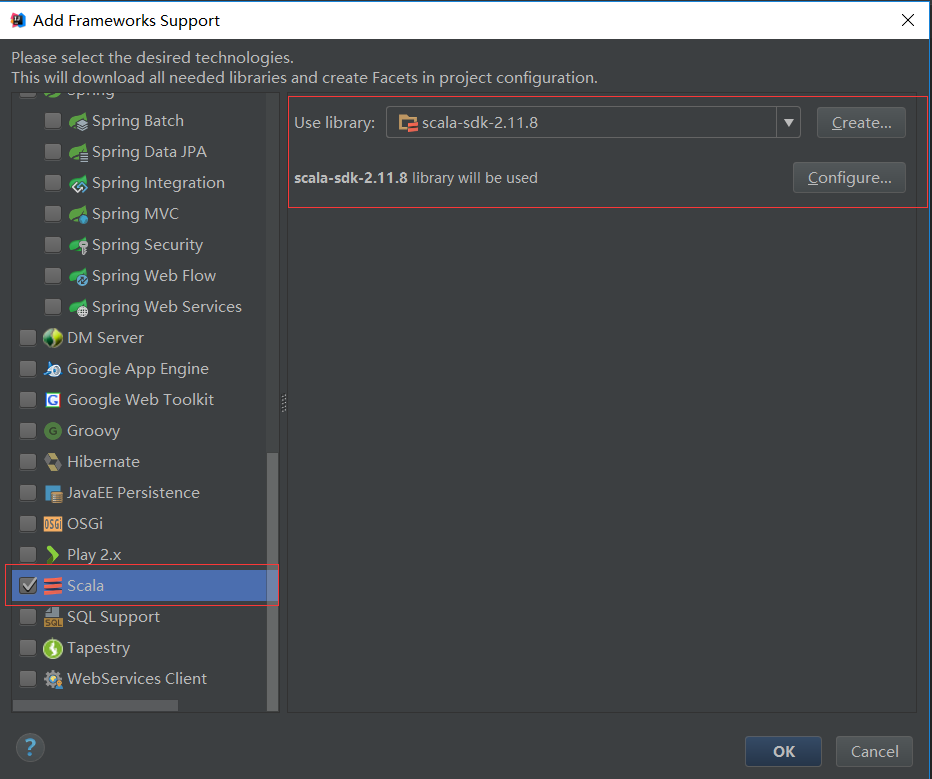Select Spring Integration list entry
932x779 pixels.
click(x=158, y=183)
